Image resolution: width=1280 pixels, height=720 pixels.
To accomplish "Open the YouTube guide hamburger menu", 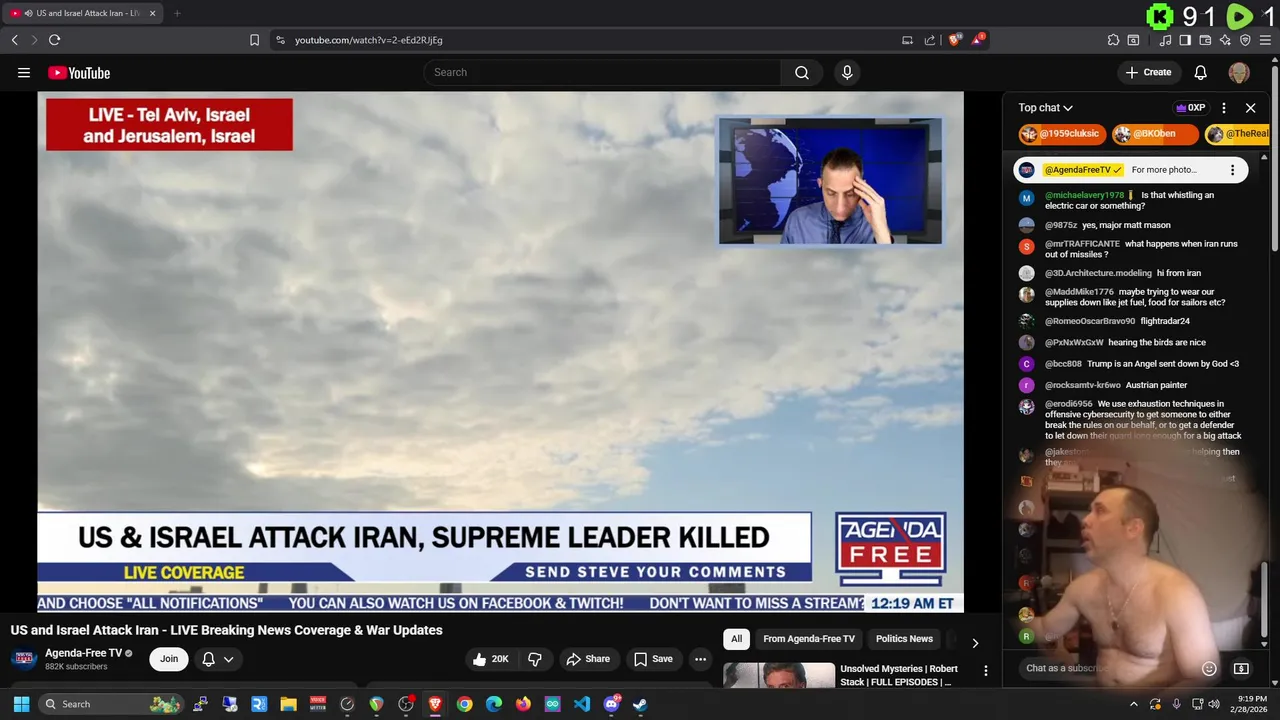I will 24,72.
